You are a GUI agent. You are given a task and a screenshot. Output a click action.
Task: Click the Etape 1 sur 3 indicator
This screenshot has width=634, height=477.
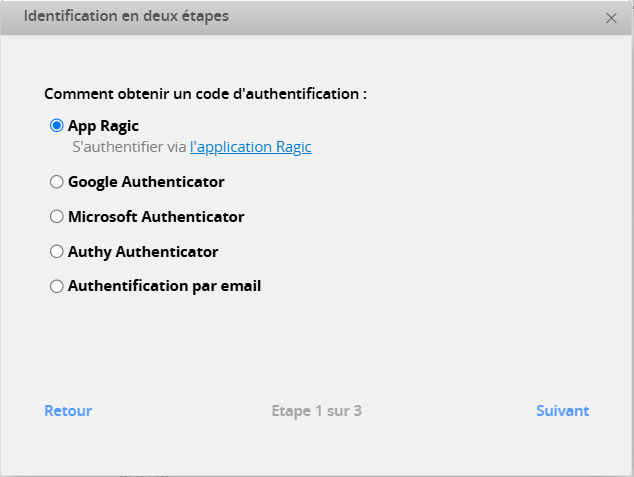click(317, 411)
